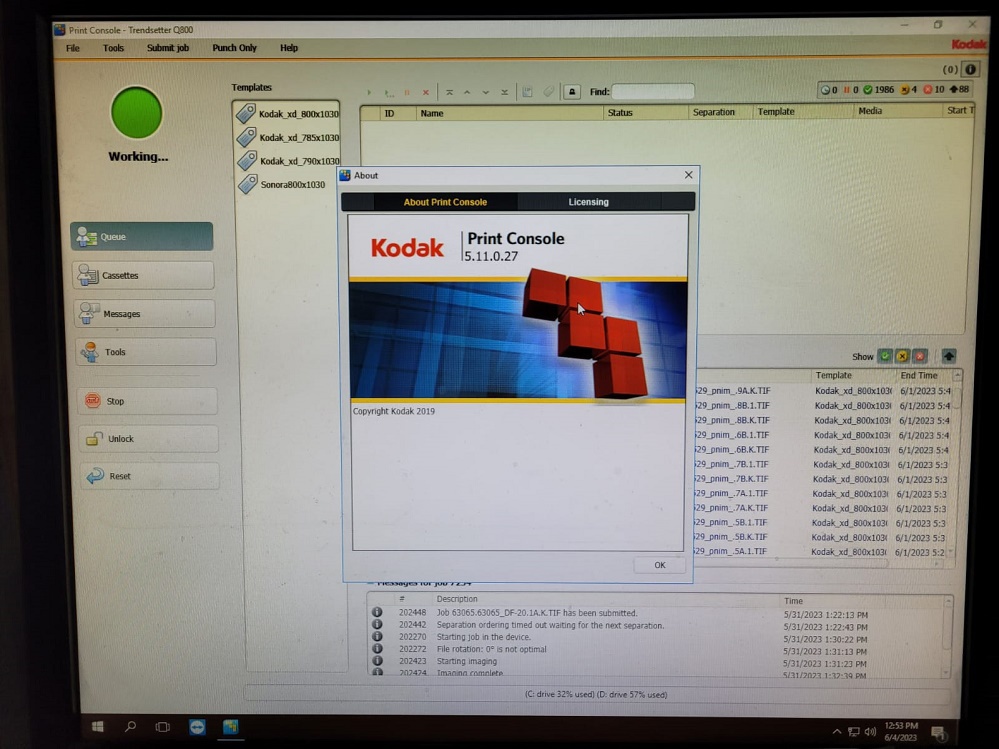Click the black up-arrow icon next to Show

tap(948, 356)
